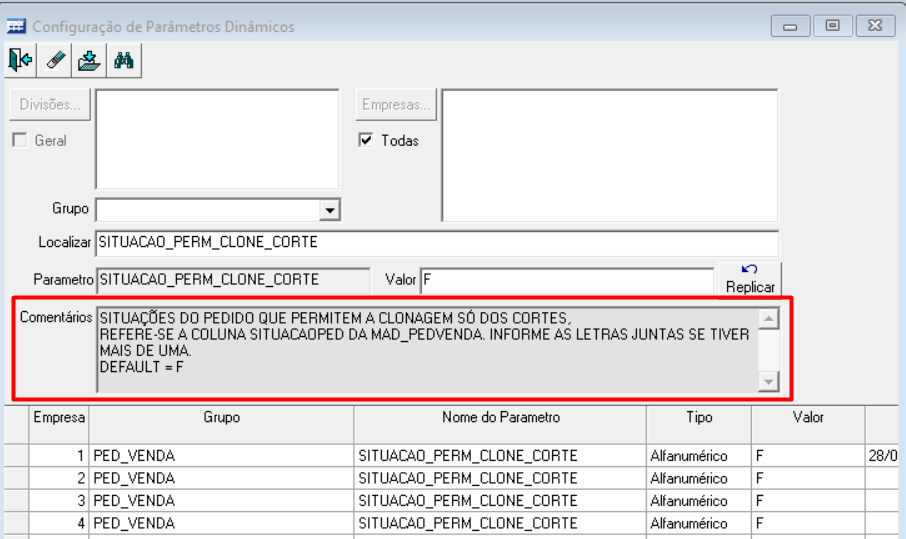Click parameter name cell in Empresa 1 row
906x539 pixels.
(500, 456)
